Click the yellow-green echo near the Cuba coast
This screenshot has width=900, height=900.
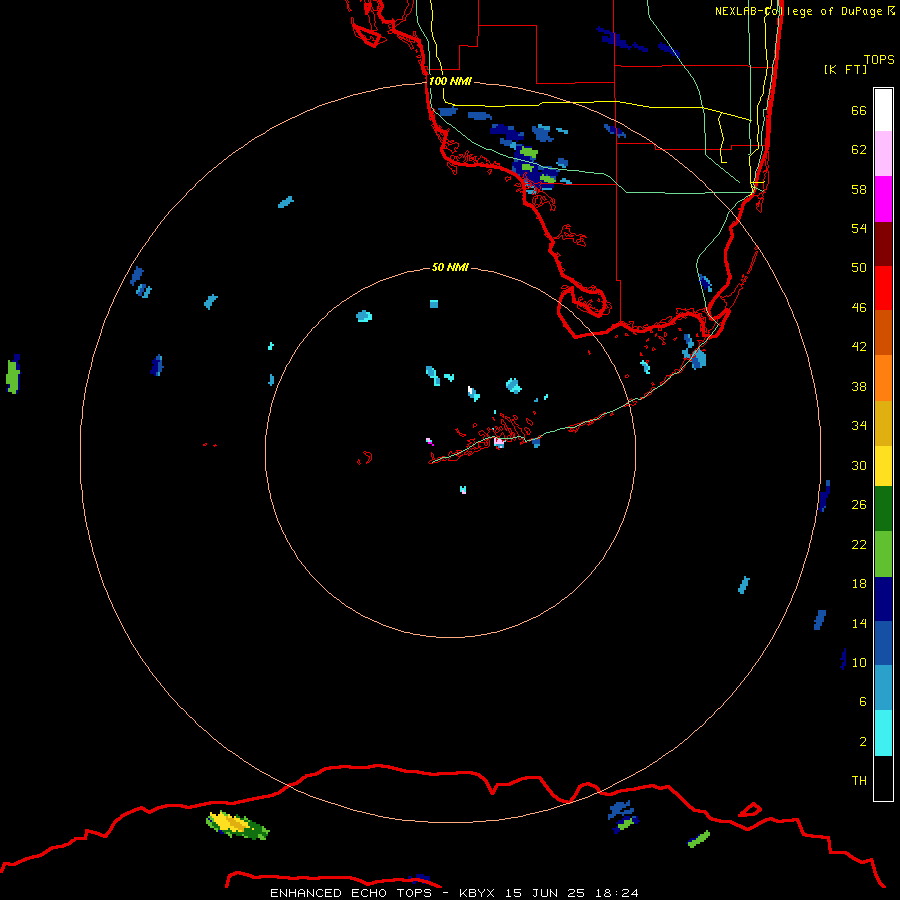point(237,825)
